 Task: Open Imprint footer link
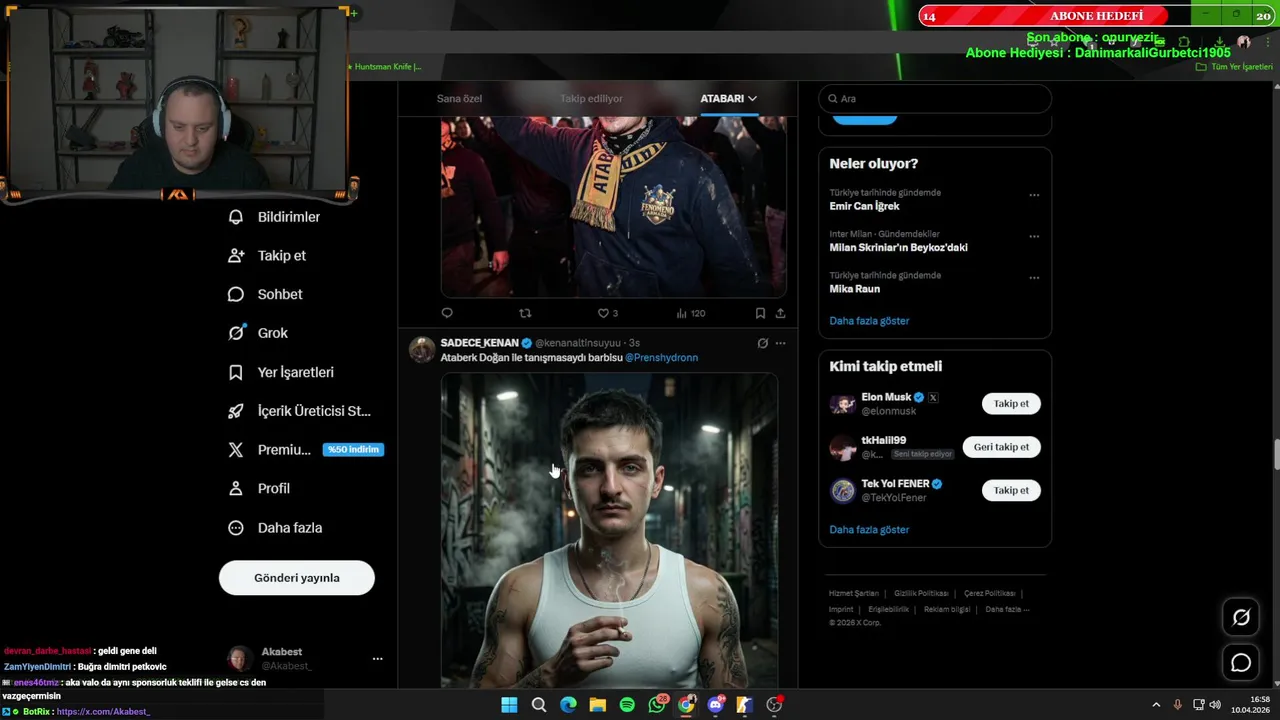(x=841, y=609)
